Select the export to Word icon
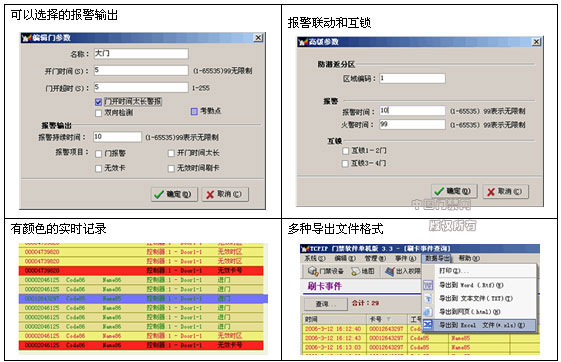Viewport: 561px width, 362px height. (428, 285)
